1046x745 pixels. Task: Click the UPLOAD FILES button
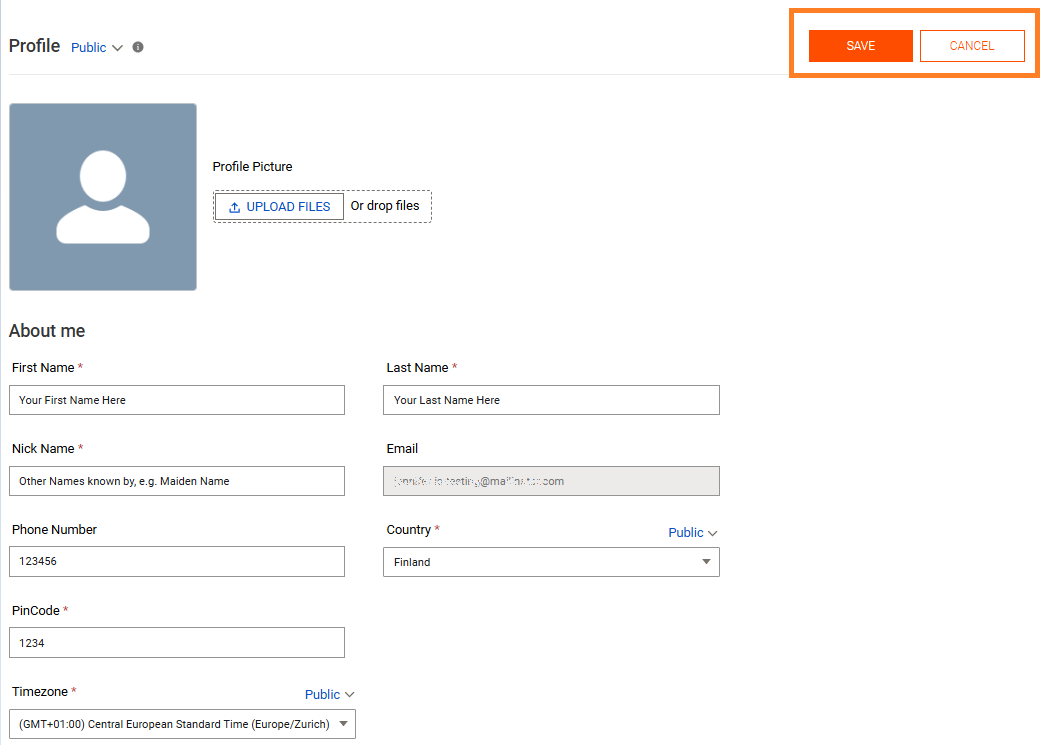pos(279,207)
